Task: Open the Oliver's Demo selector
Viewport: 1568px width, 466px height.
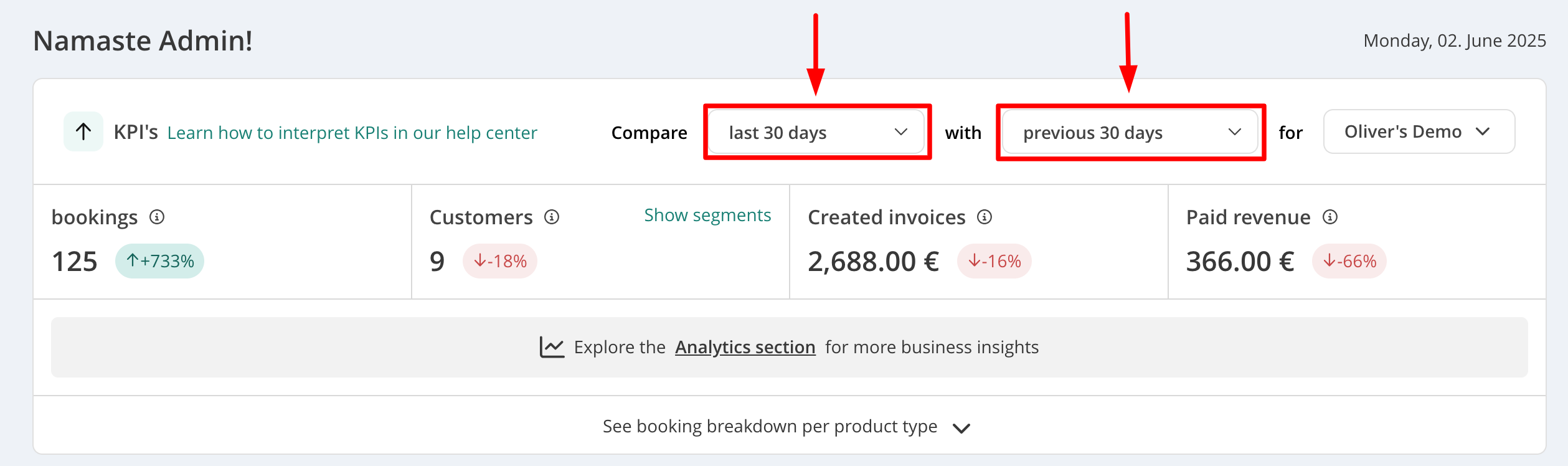Action: [x=1419, y=131]
